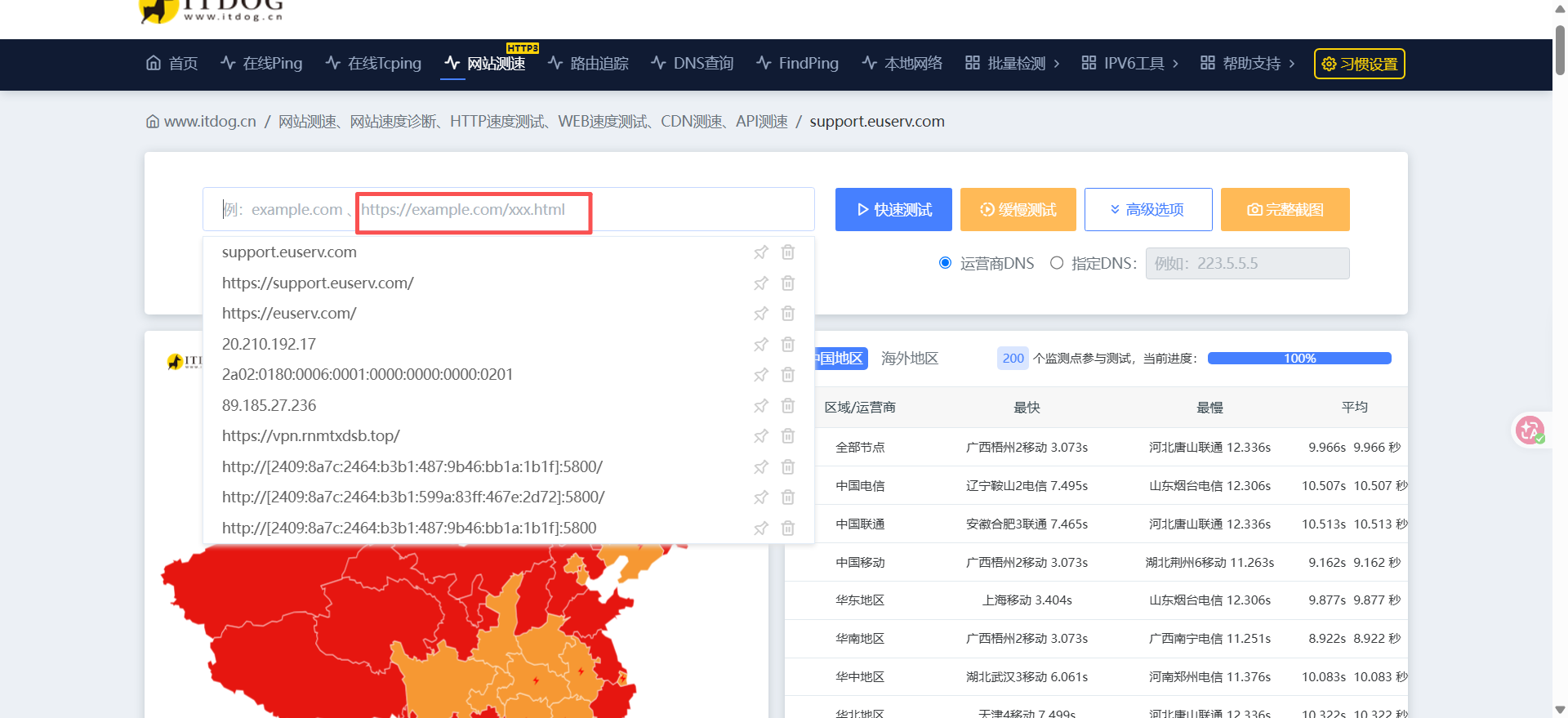Click the URL input field for testing

[x=509, y=210]
